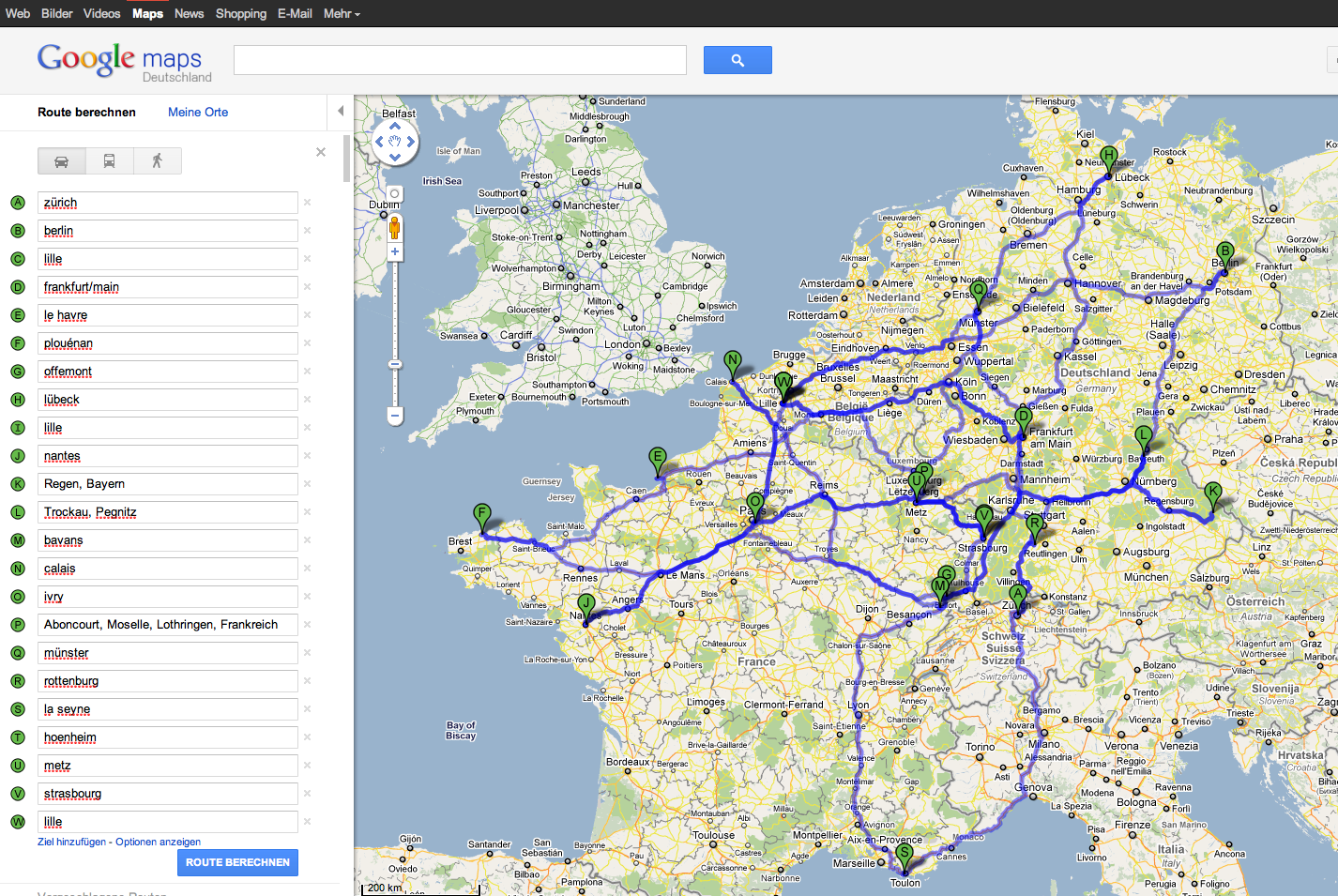Click the pan control hand icon
The height and width of the screenshot is (896, 1338).
[395, 143]
